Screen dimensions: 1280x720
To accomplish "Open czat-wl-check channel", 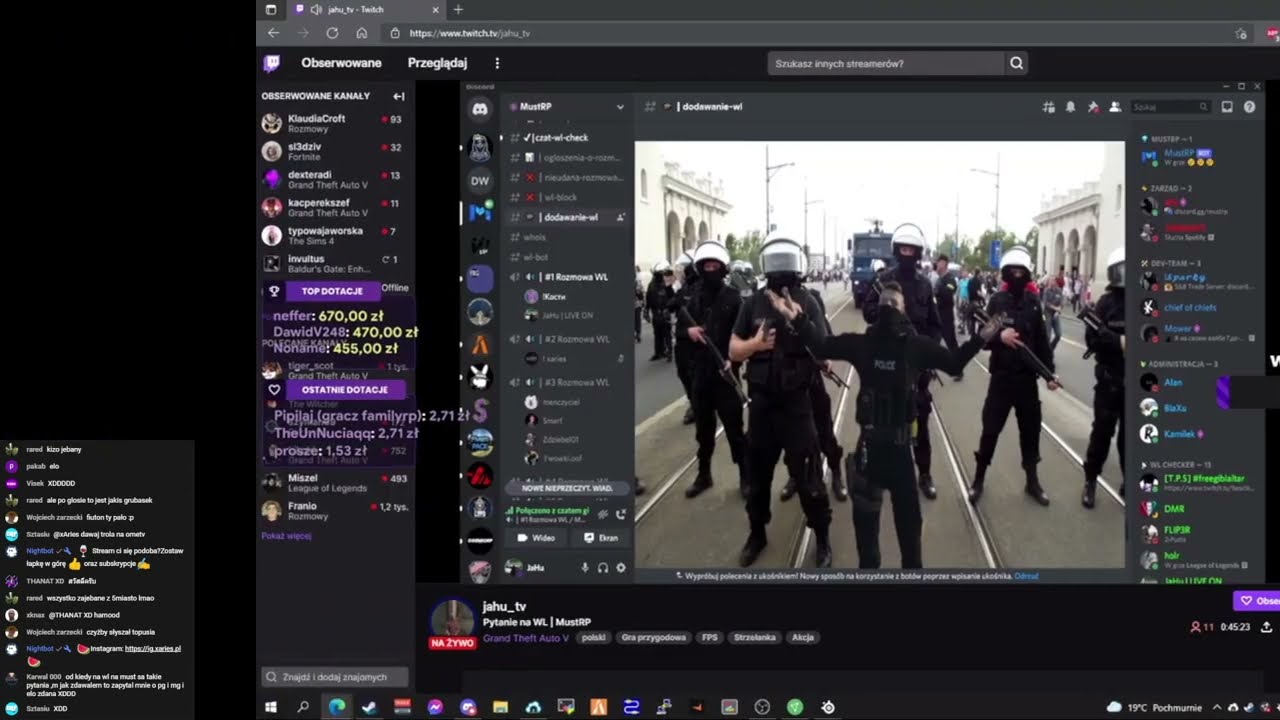I will click(x=567, y=138).
